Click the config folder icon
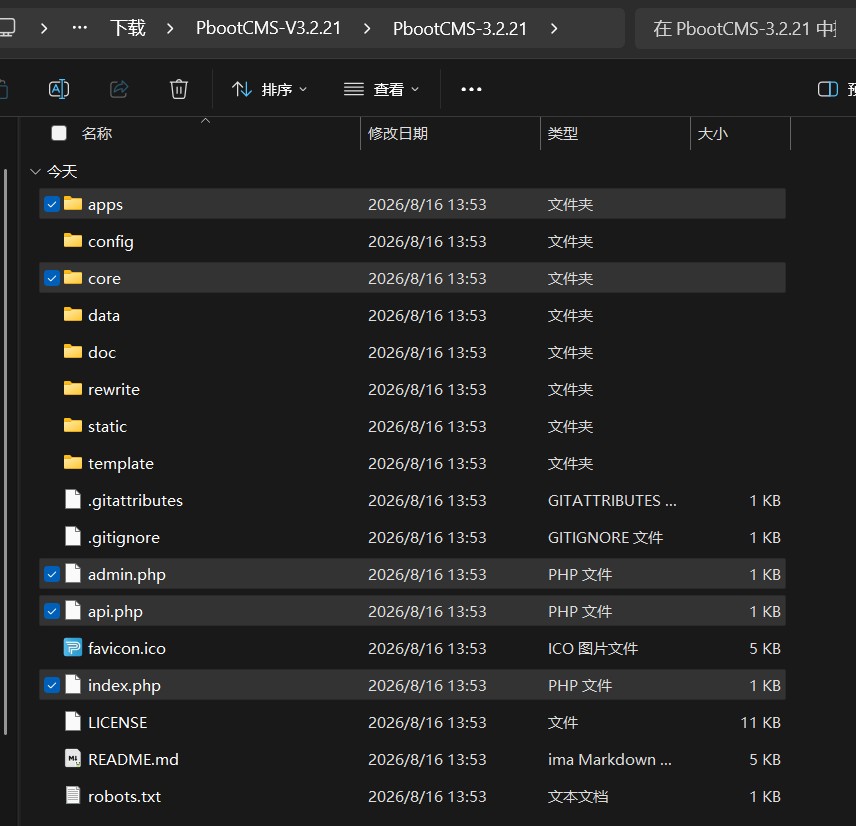Viewport: 856px width, 826px height. point(73,240)
